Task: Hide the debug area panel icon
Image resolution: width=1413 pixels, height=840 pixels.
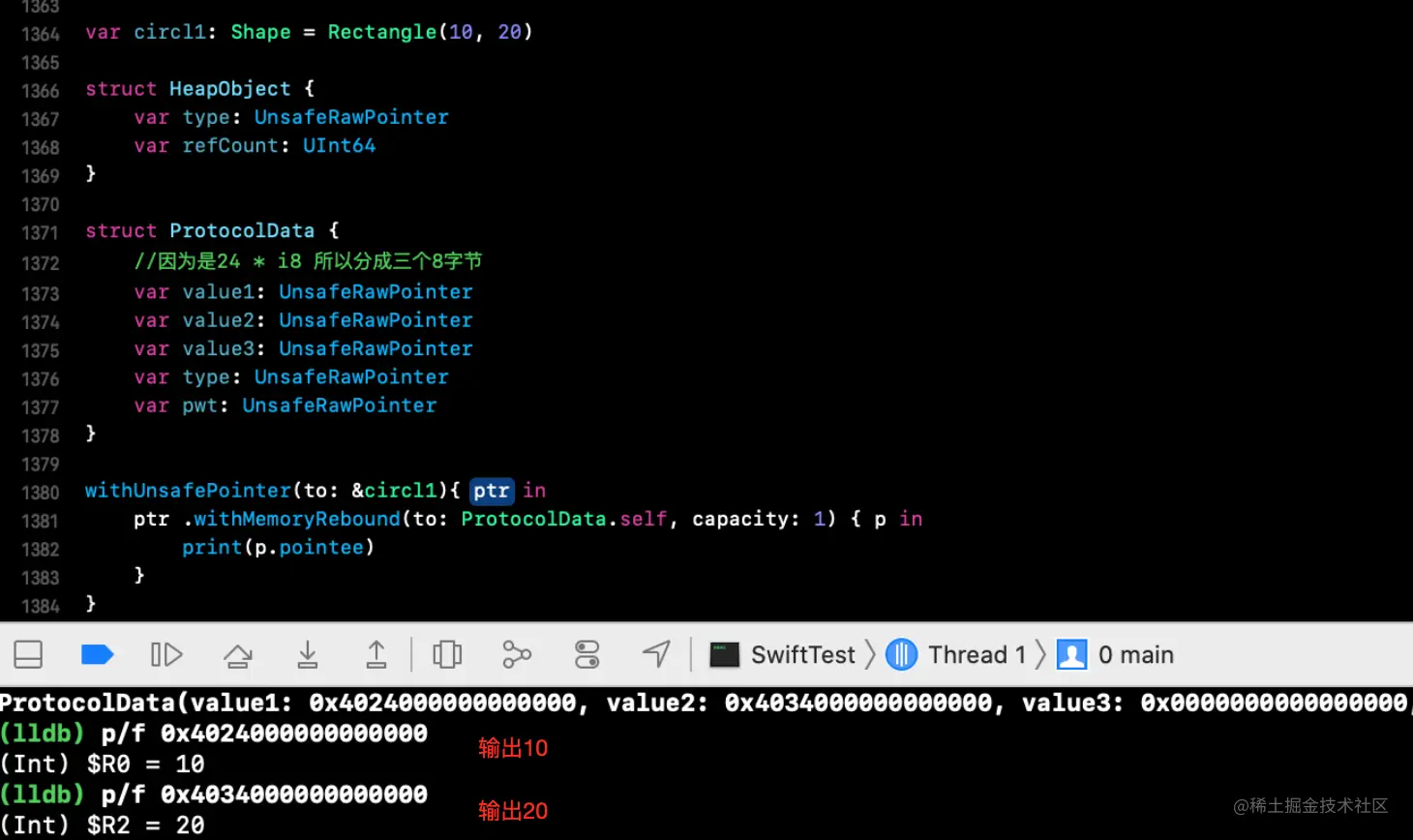Action: click(28, 655)
